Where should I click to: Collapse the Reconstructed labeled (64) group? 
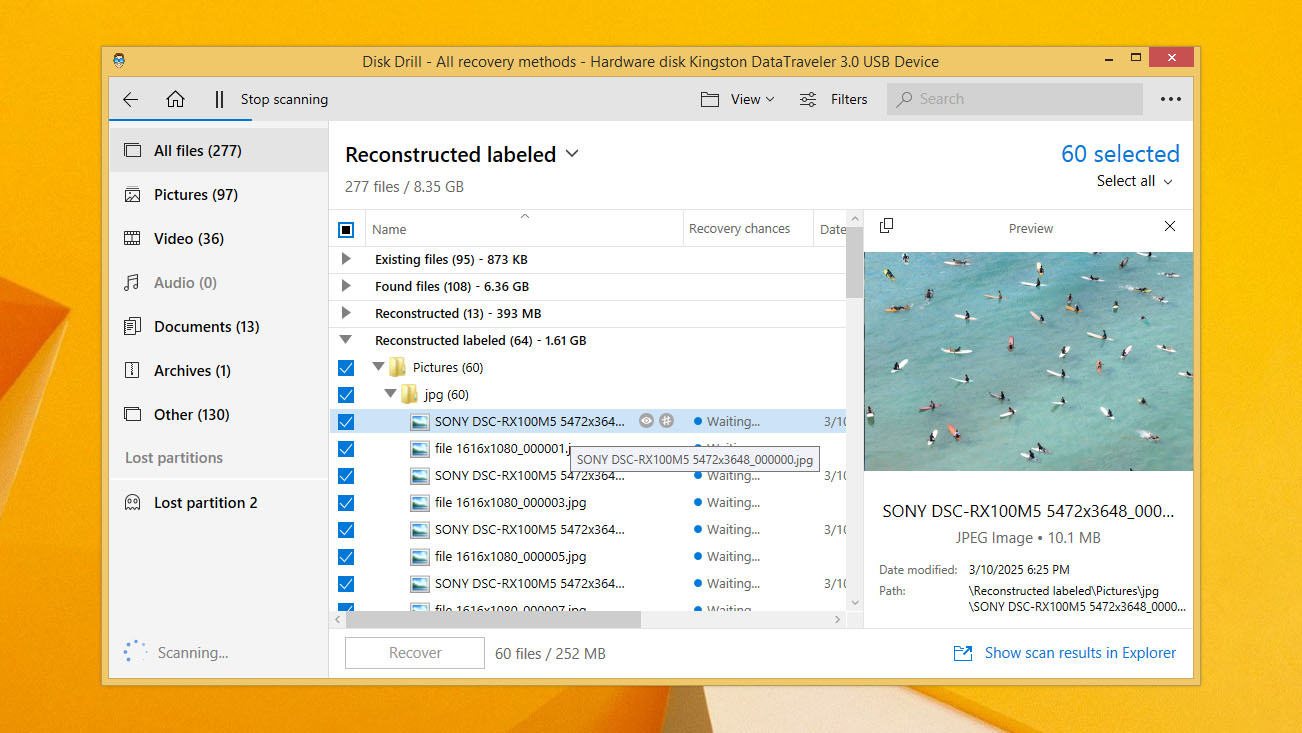346,340
